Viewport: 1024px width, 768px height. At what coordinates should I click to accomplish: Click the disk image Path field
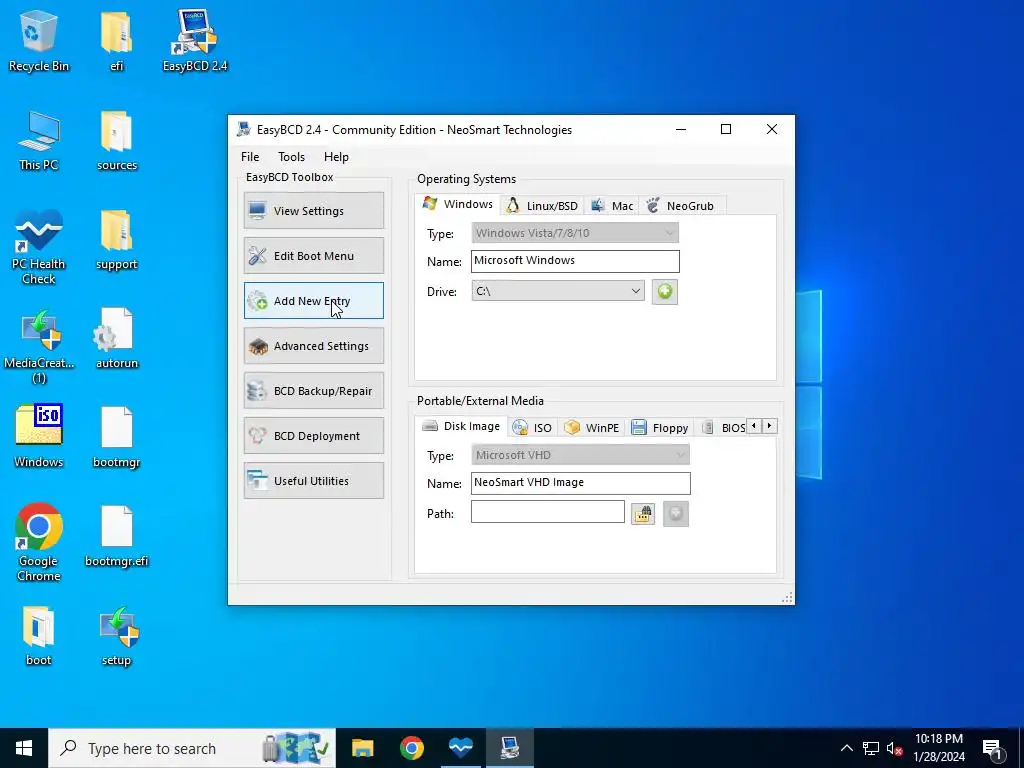pyautogui.click(x=547, y=511)
